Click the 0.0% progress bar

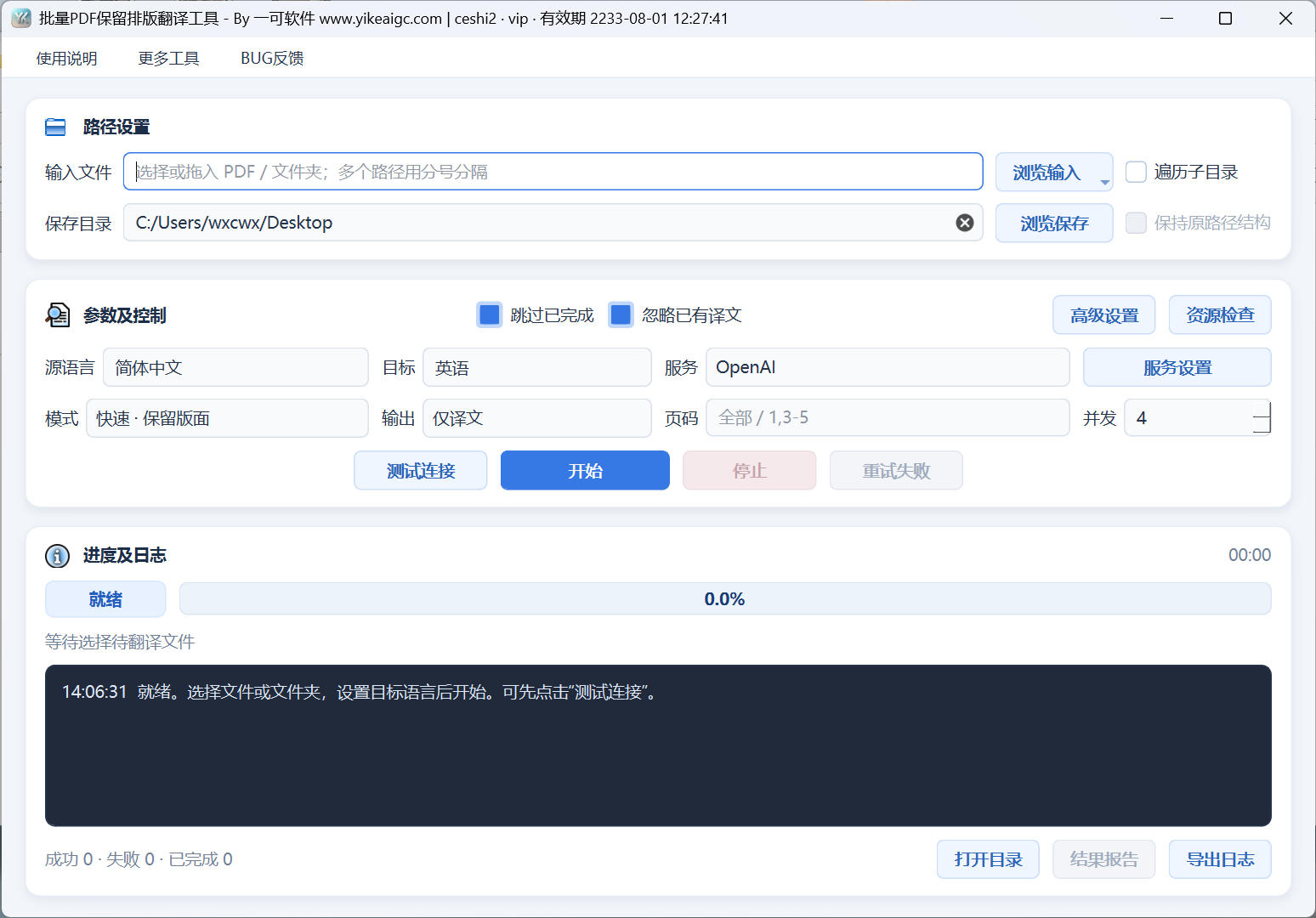[x=725, y=599]
